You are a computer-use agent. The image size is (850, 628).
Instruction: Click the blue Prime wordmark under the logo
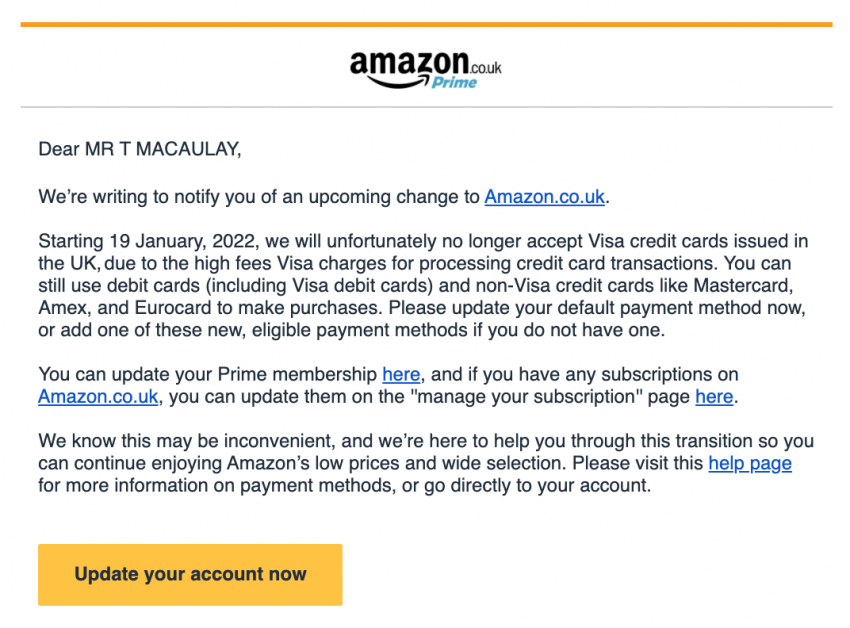coord(454,83)
